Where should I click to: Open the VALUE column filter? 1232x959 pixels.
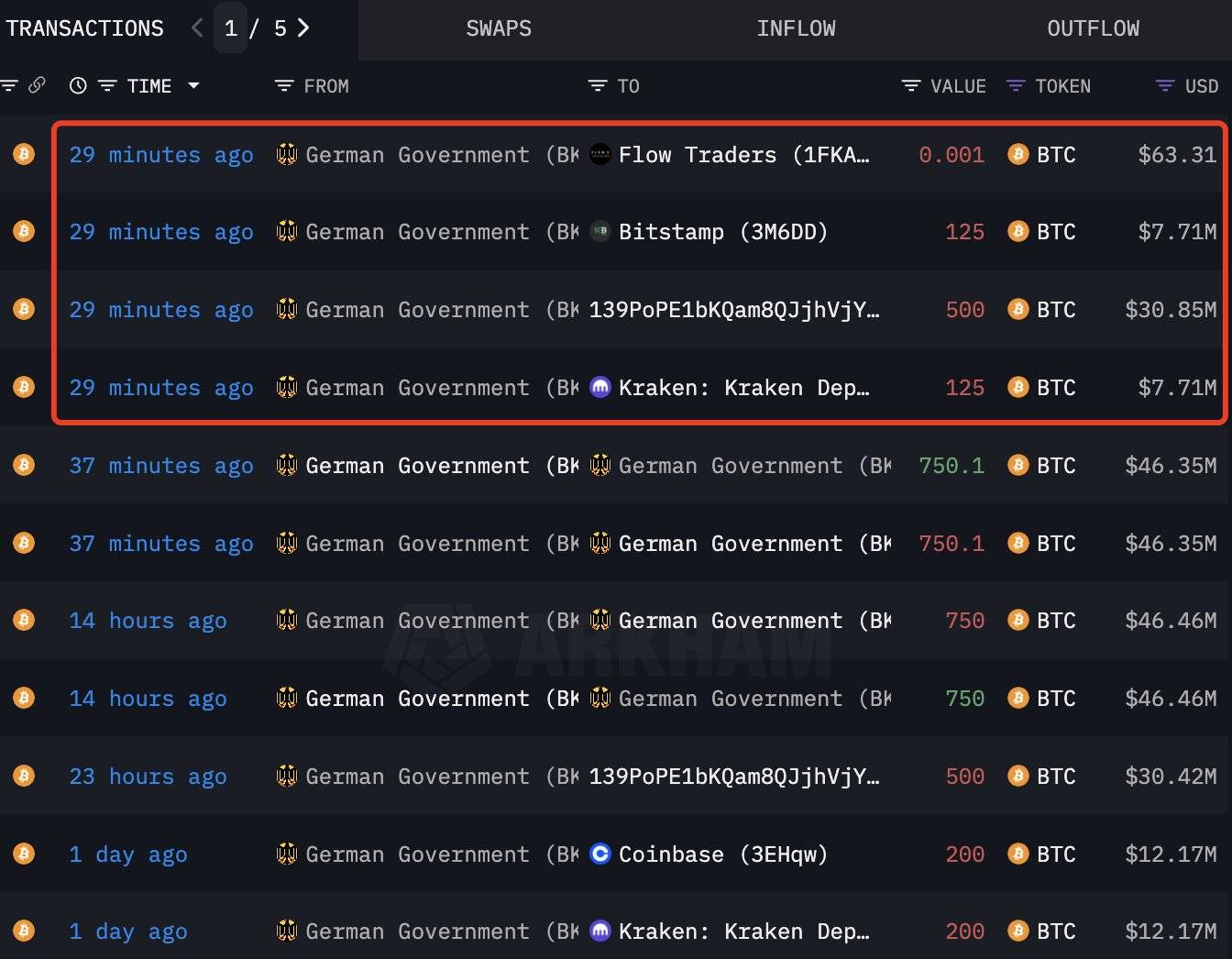pyautogui.click(x=911, y=85)
